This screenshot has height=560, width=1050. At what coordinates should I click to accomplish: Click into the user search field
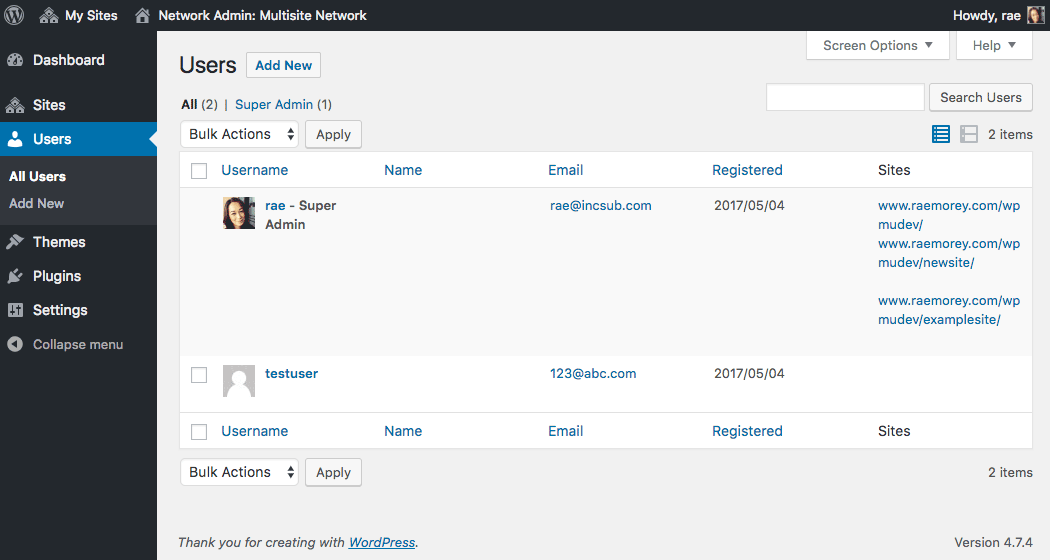click(x=845, y=97)
